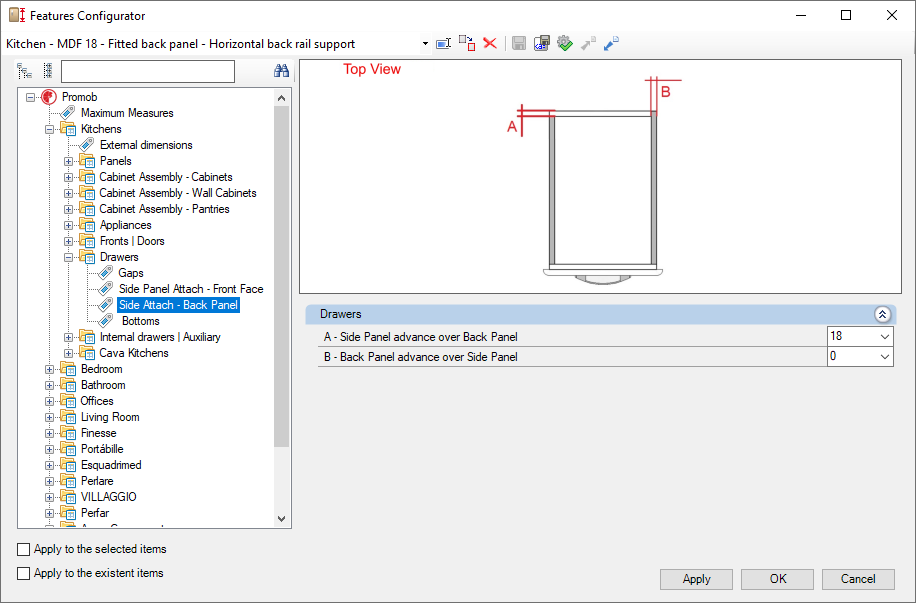Screen dimensions: 916x603
Task: Collapse the Drawers properties section chevron
Action: click(882, 314)
